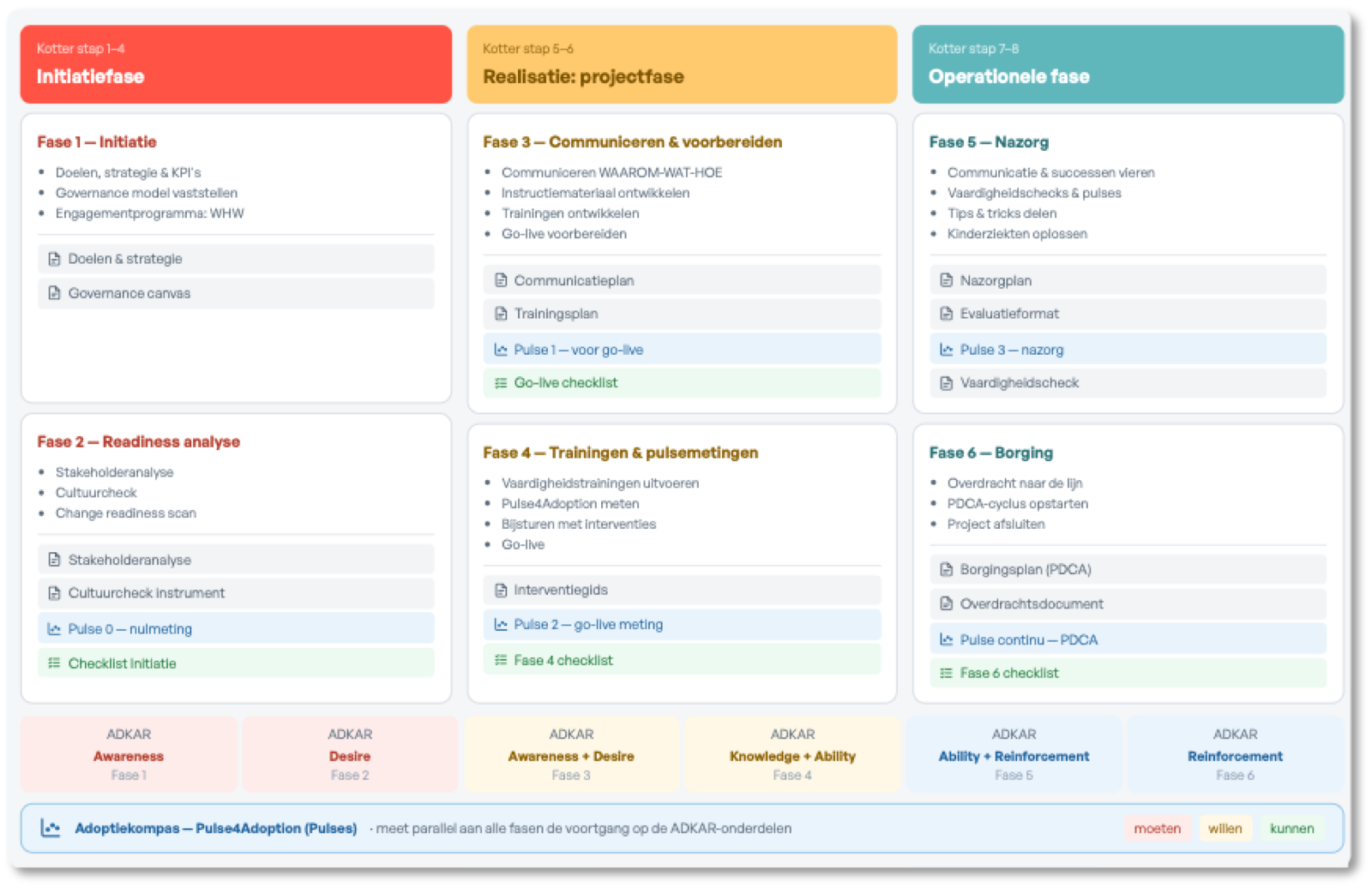Click the document icon beside Doelen & strategie
The width and height of the screenshot is (1372, 888).
coord(54,259)
